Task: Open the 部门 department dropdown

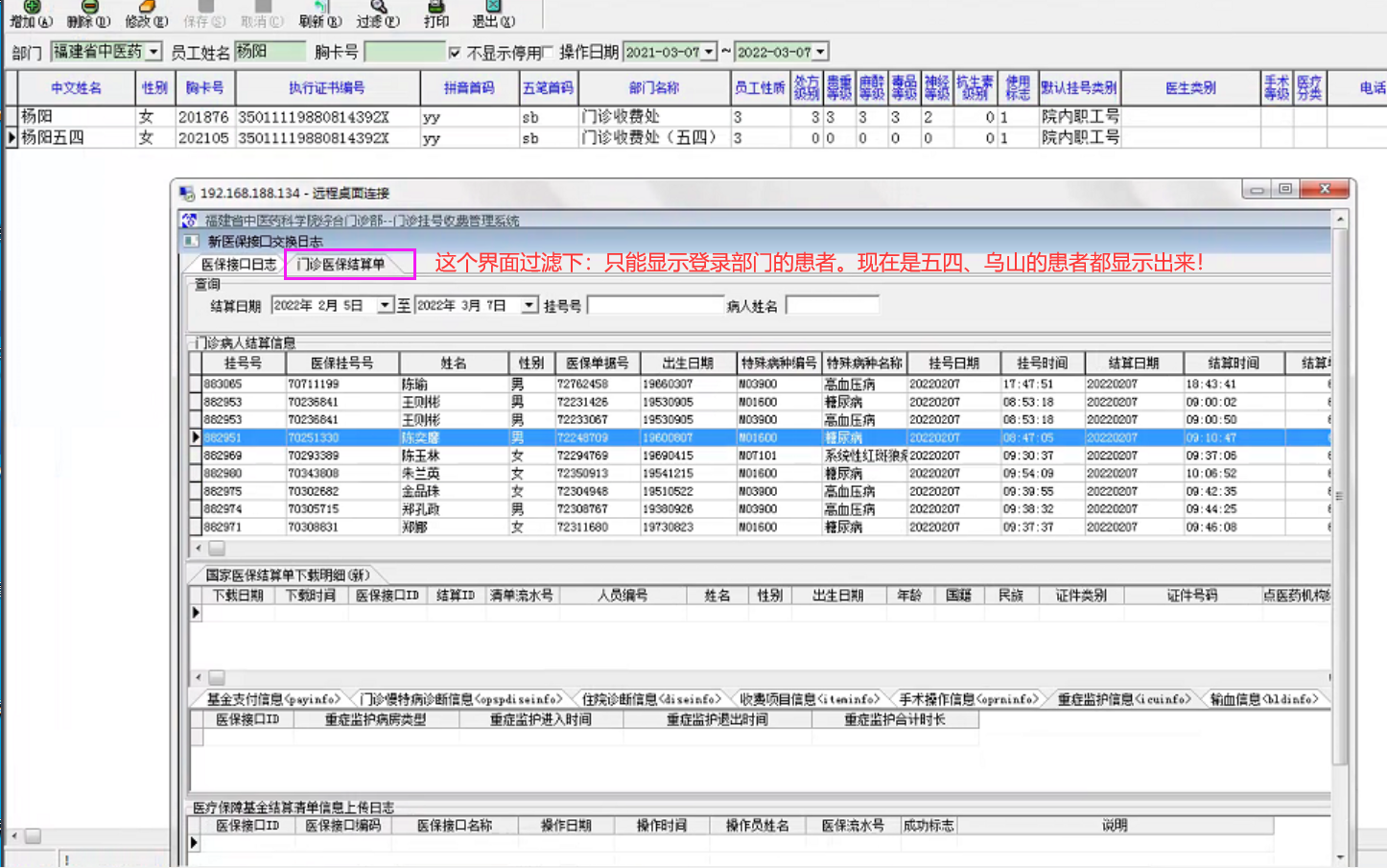Action: (x=153, y=52)
